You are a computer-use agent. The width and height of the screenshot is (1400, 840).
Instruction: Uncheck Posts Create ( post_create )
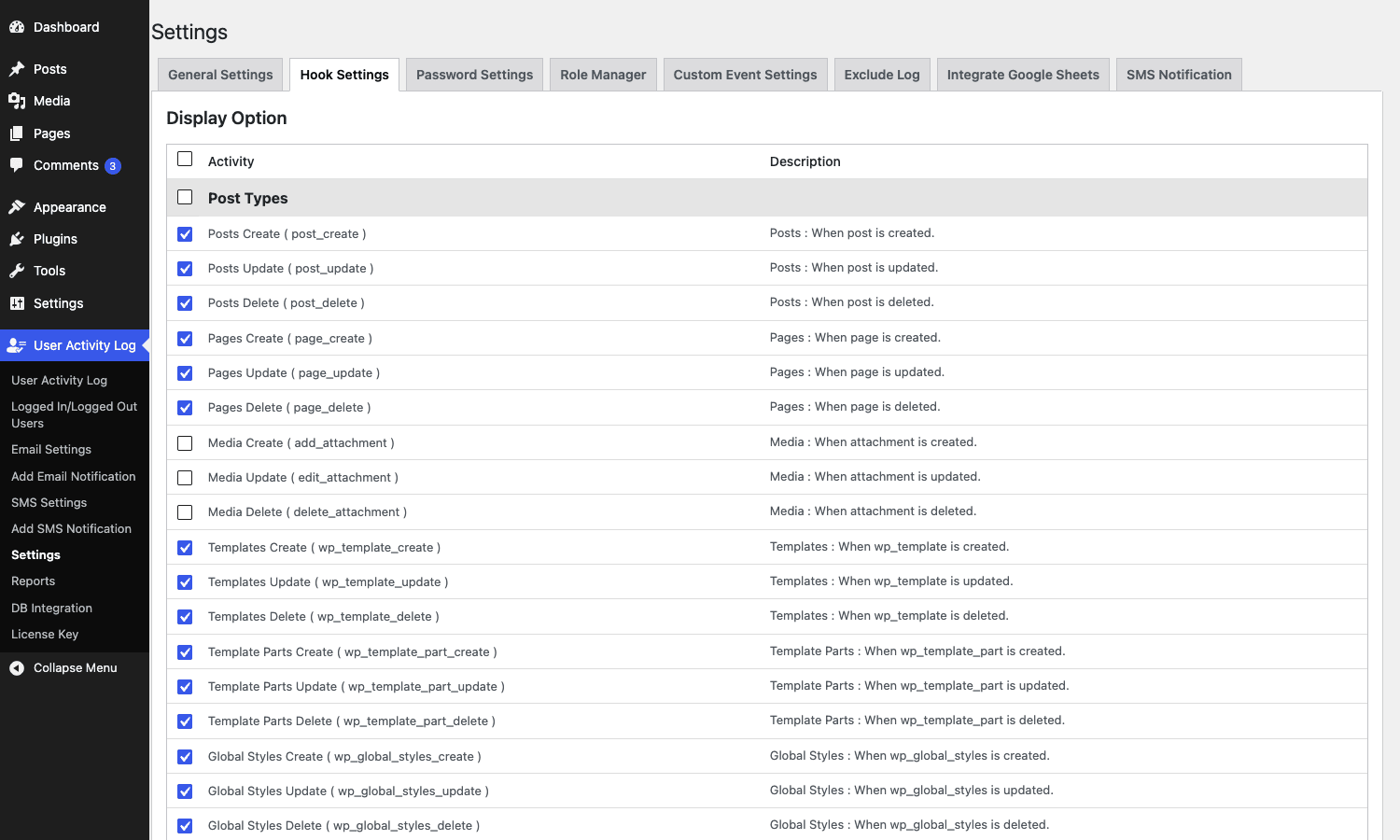point(185,234)
